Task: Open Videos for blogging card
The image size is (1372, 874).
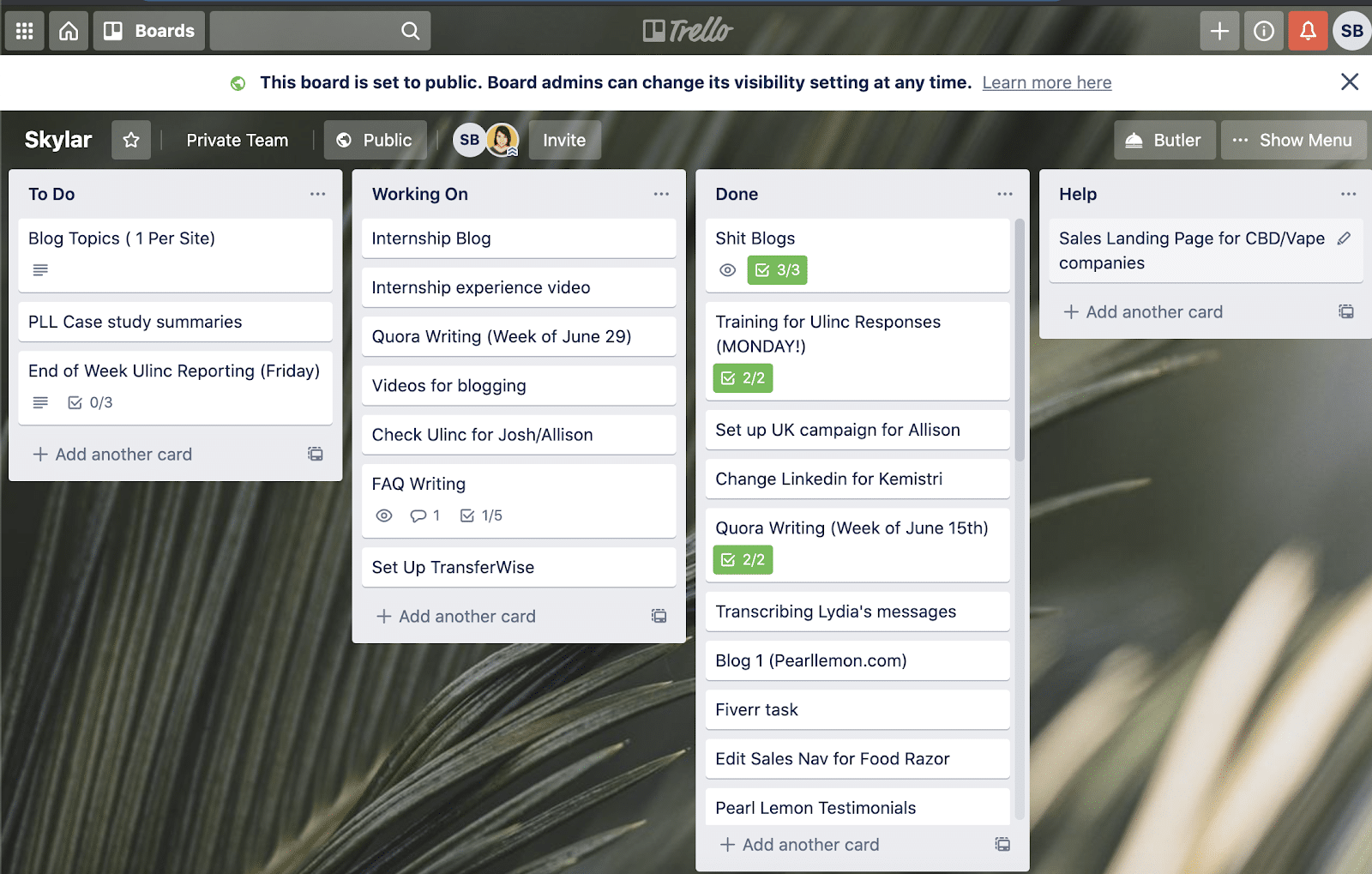Action: point(519,386)
